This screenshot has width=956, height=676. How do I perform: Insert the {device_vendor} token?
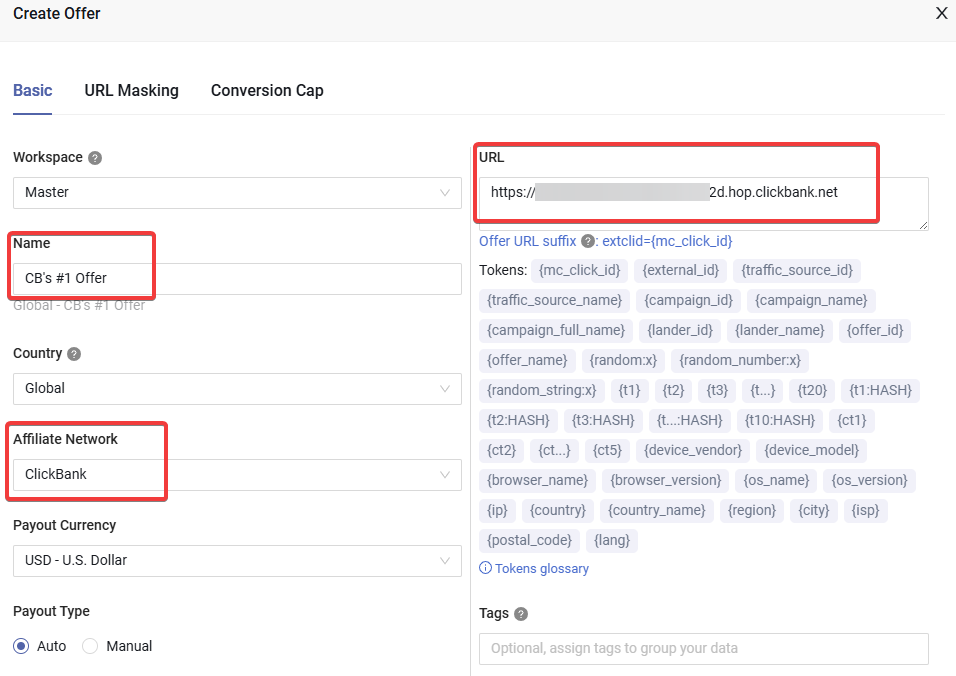[693, 450]
